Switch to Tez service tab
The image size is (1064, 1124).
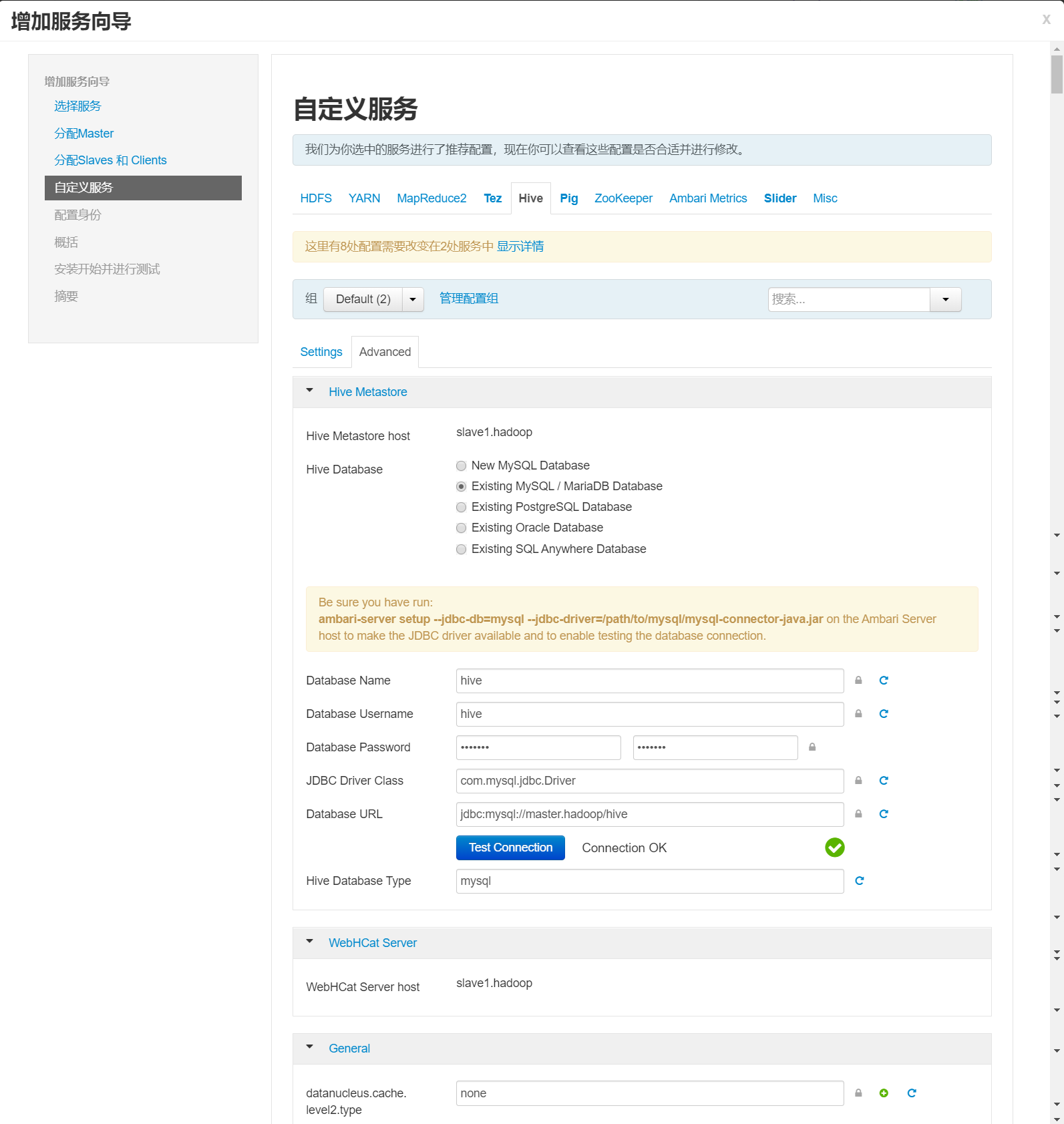pyautogui.click(x=493, y=198)
